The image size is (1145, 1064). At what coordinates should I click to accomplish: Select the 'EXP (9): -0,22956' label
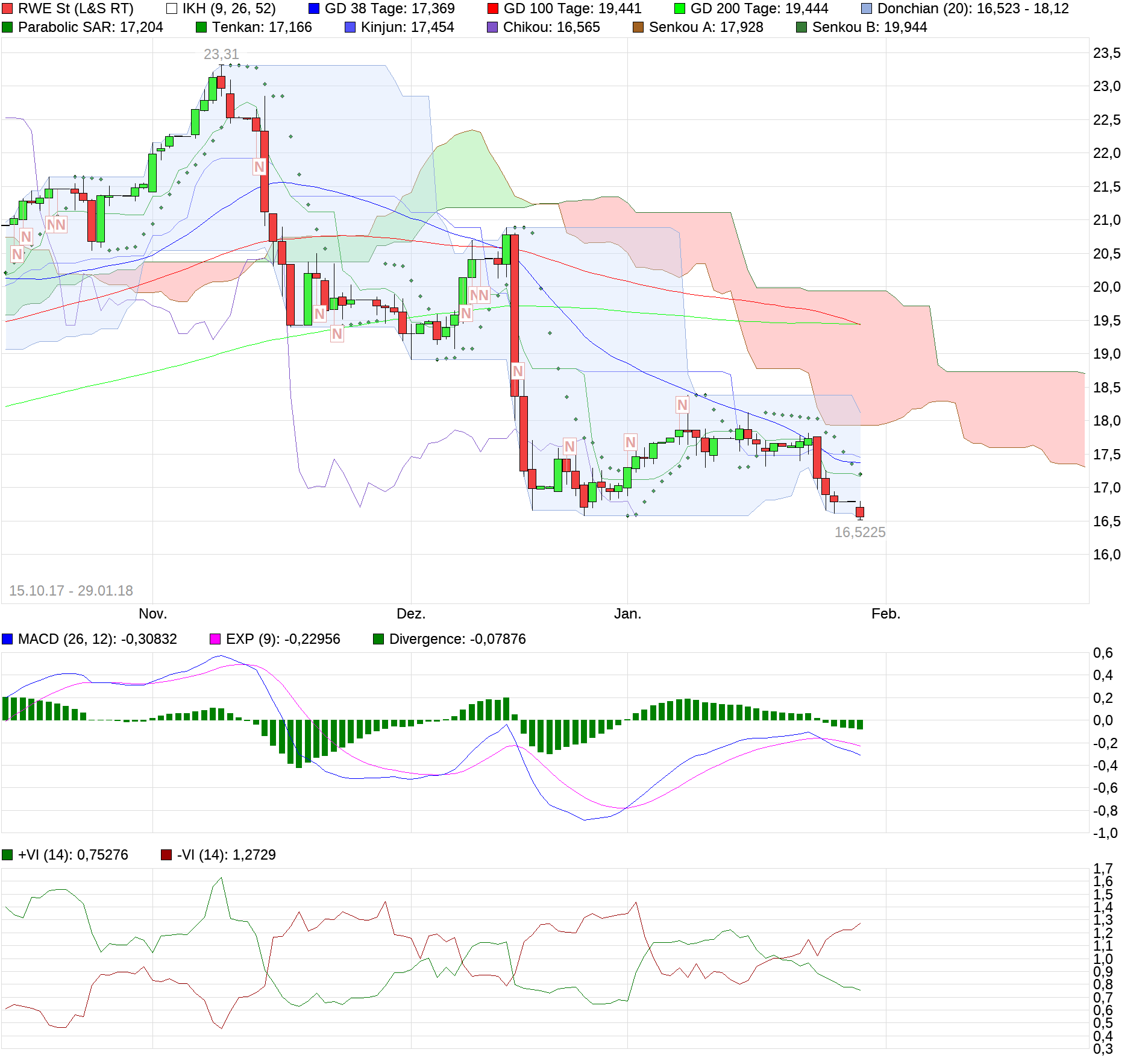[x=283, y=639]
